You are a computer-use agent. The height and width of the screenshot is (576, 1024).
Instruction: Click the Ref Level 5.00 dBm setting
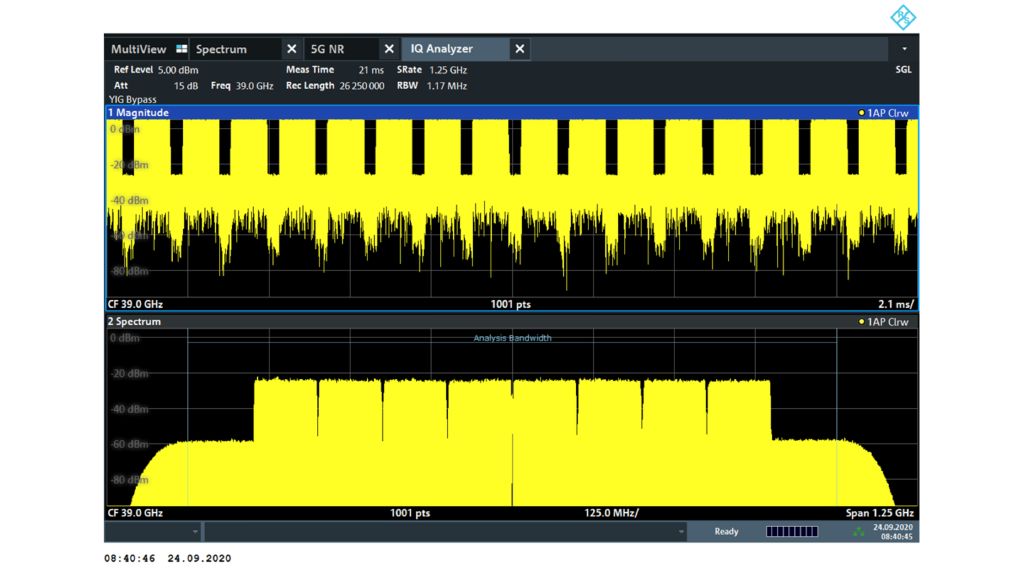(x=156, y=70)
